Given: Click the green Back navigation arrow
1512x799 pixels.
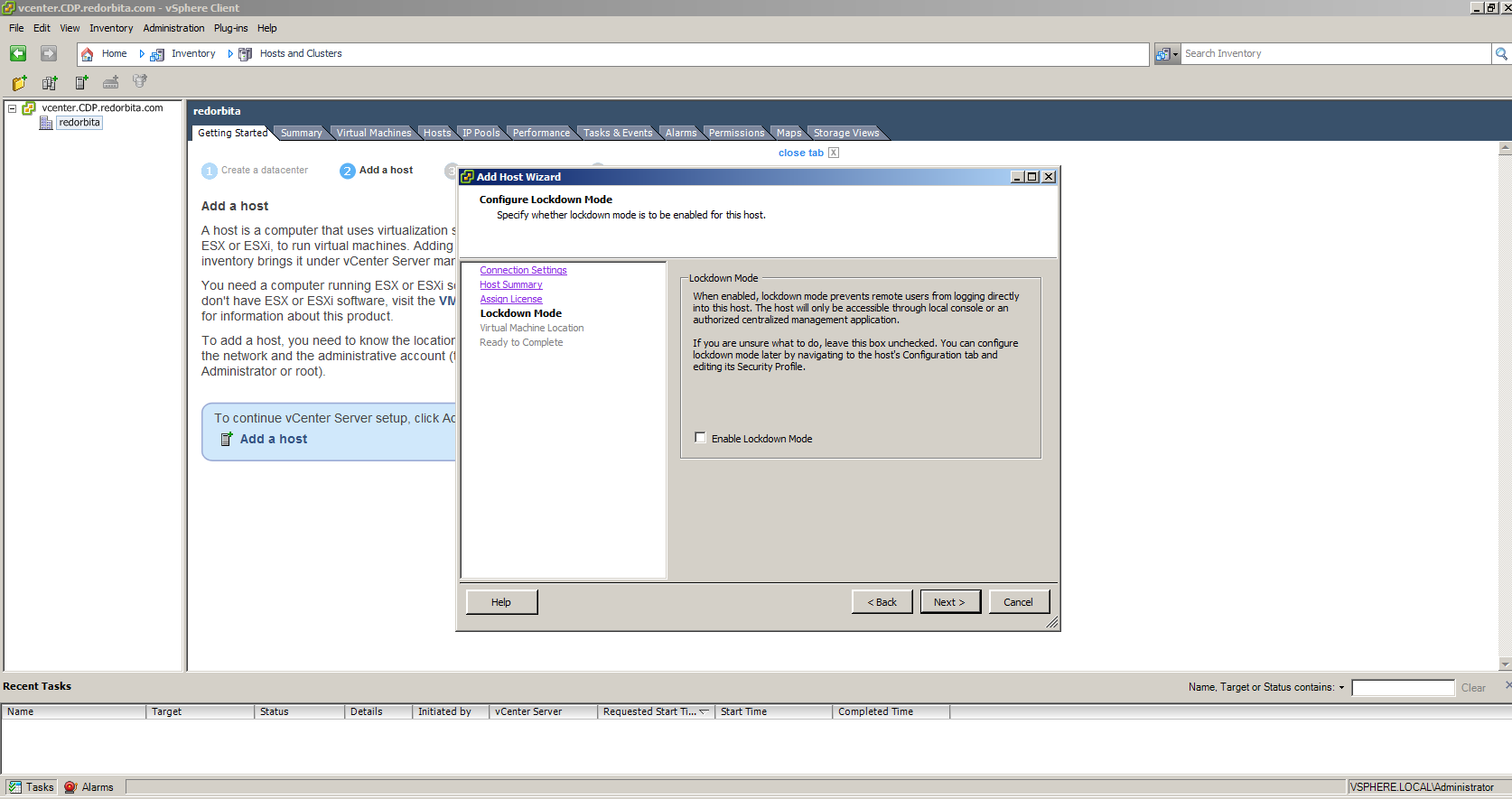Looking at the screenshot, I should pos(18,54).
